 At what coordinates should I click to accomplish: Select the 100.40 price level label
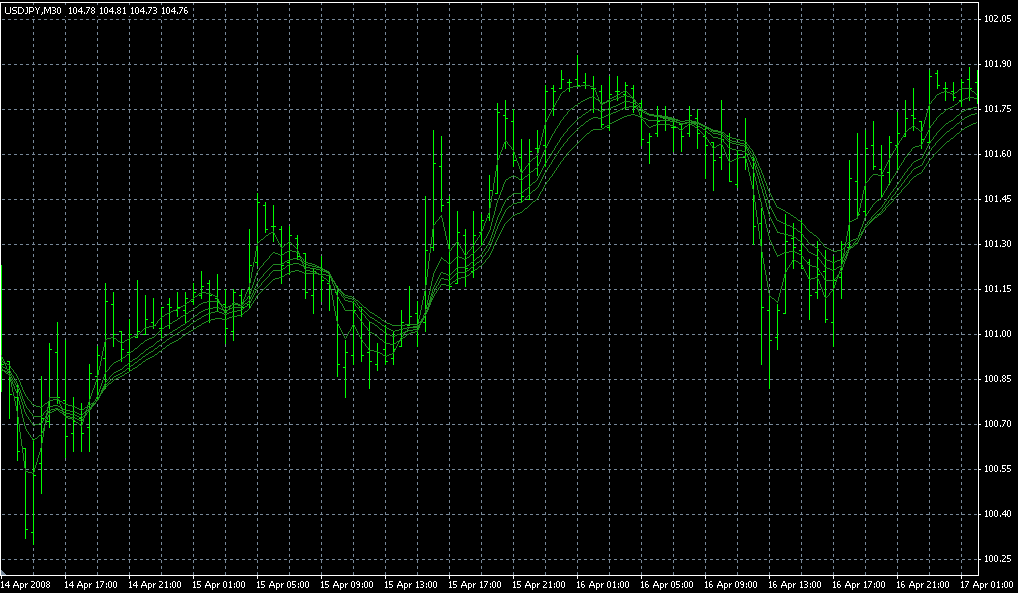pos(998,514)
